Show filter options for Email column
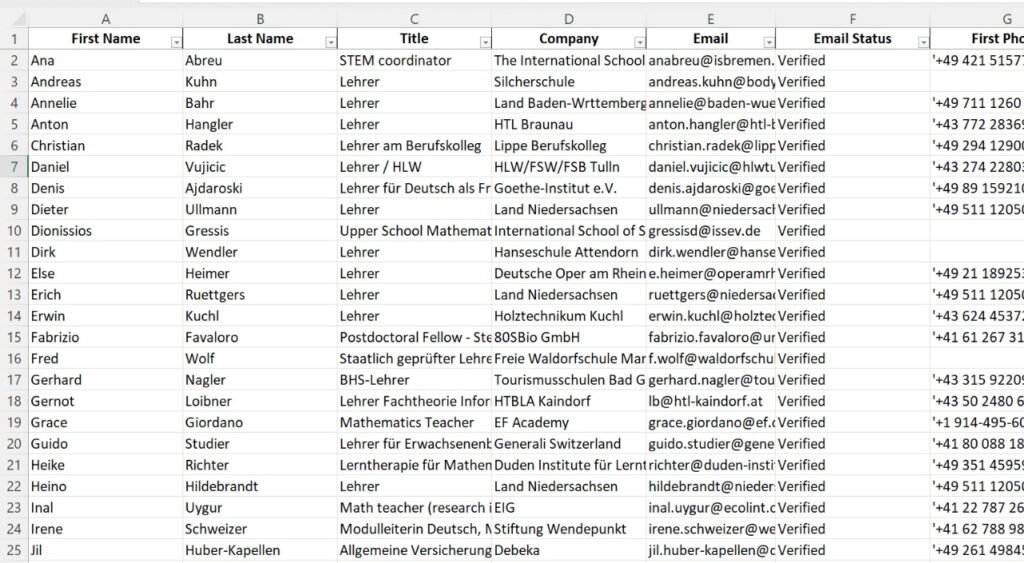 [x=769, y=41]
